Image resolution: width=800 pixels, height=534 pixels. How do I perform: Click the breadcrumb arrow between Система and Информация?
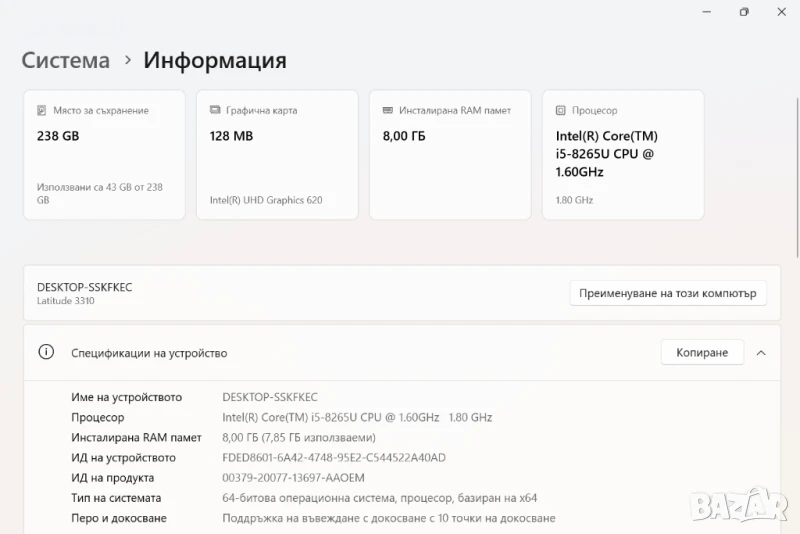tap(127, 60)
